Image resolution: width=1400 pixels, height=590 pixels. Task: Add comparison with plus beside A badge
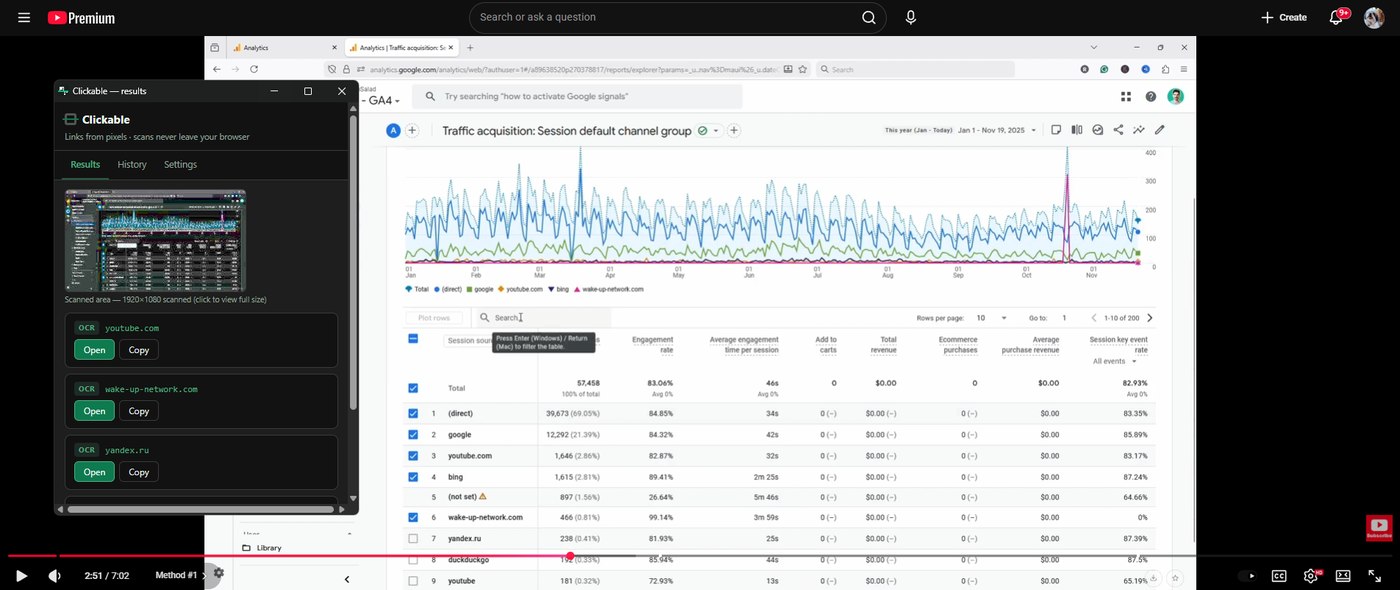click(x=412, y=130)
